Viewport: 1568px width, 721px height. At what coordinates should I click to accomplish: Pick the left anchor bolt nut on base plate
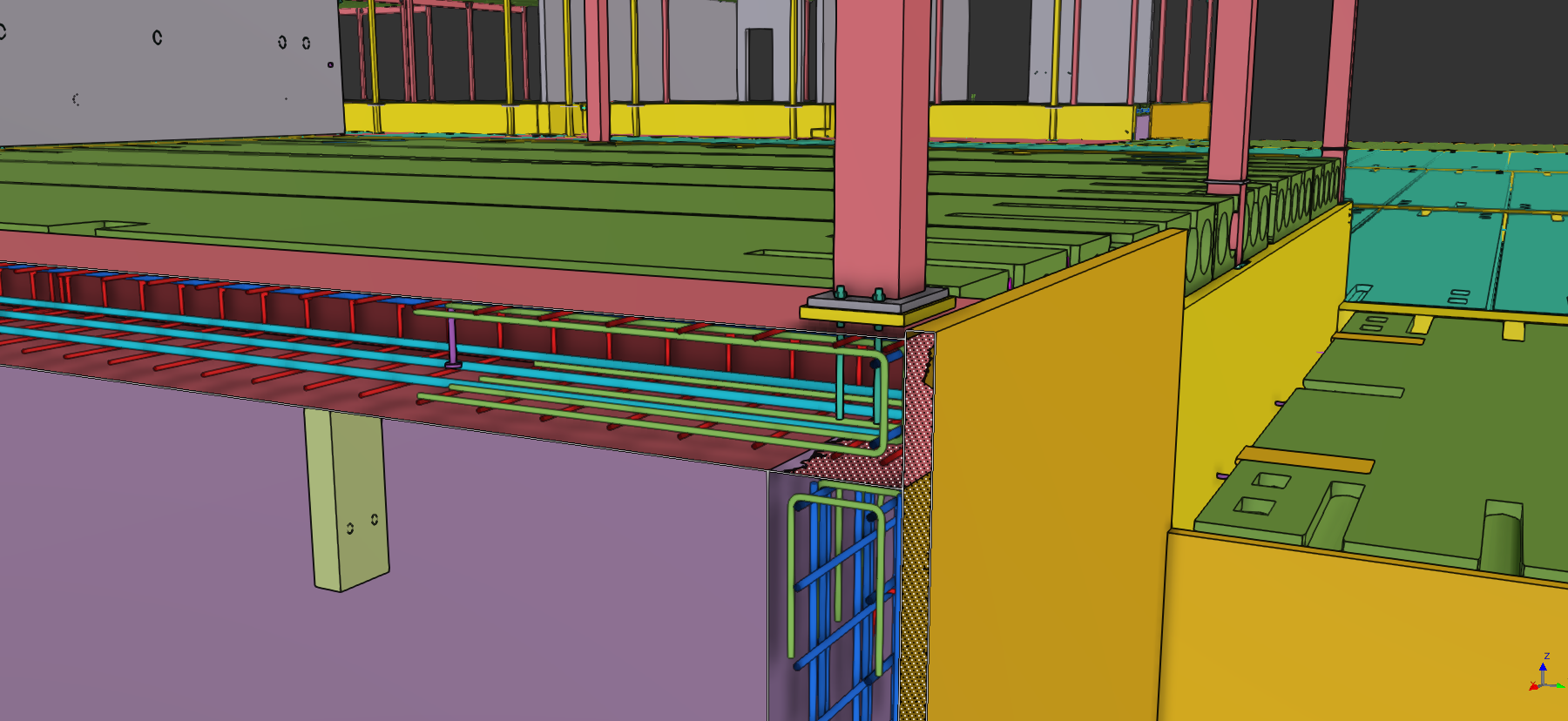point(841,293)
